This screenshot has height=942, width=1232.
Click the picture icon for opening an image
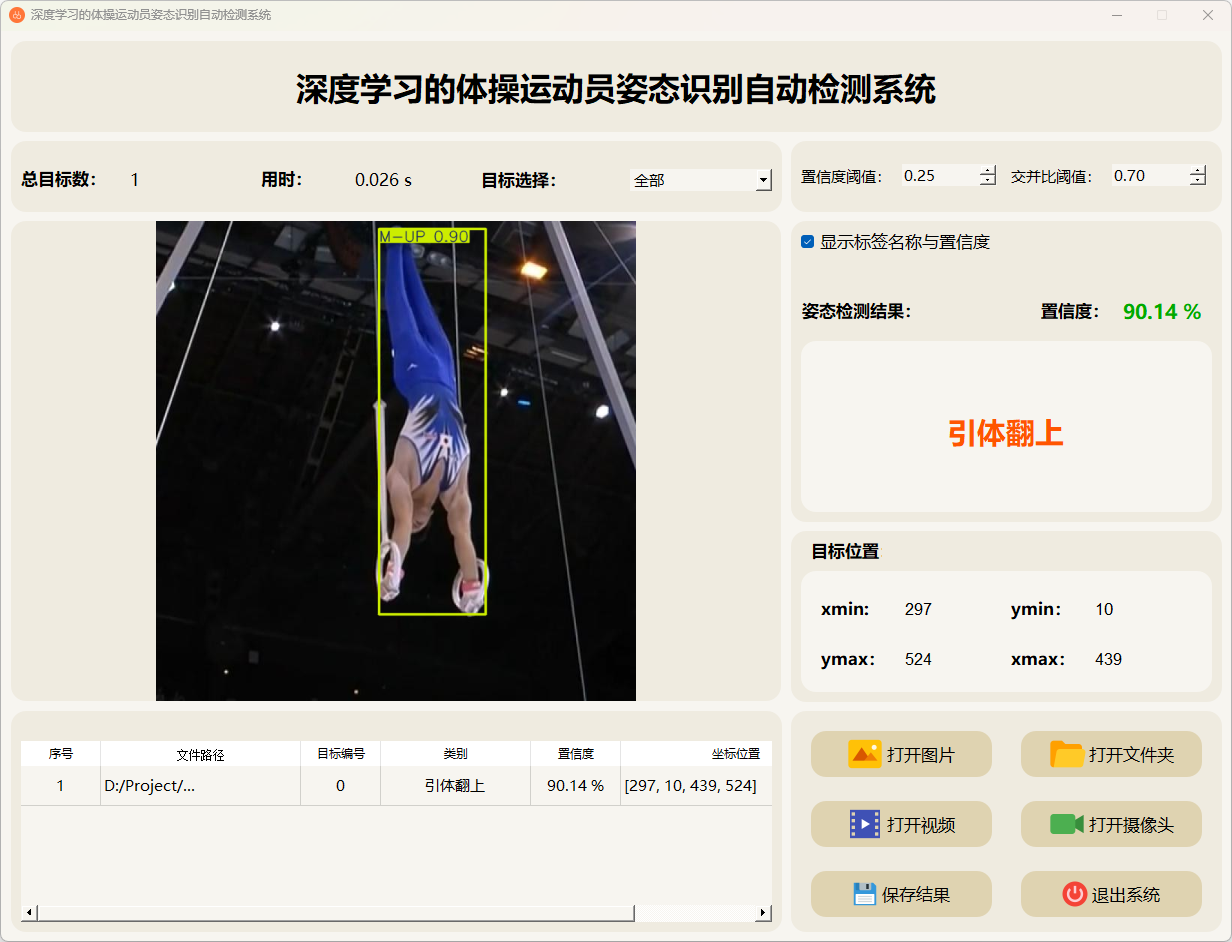coord(864,754)
